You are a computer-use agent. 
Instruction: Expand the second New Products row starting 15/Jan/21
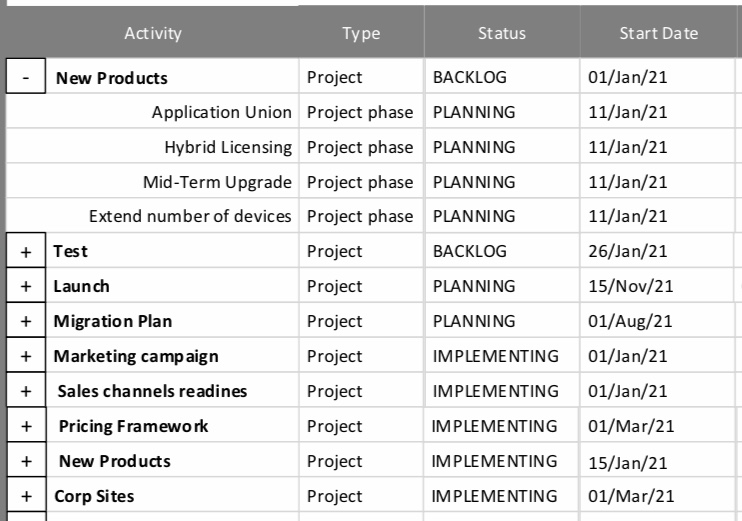[x=26, y=461]
